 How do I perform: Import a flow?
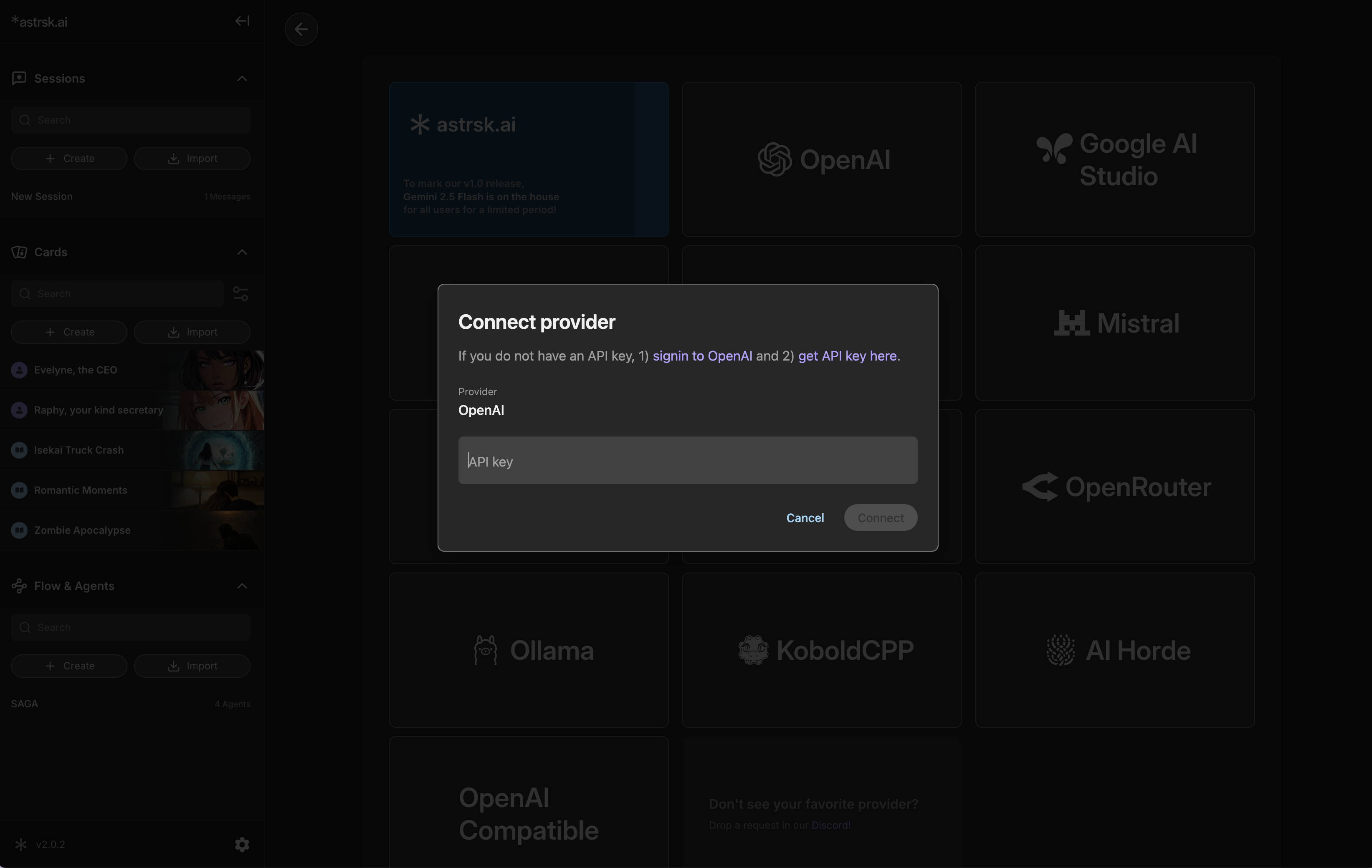coord(192,666)
